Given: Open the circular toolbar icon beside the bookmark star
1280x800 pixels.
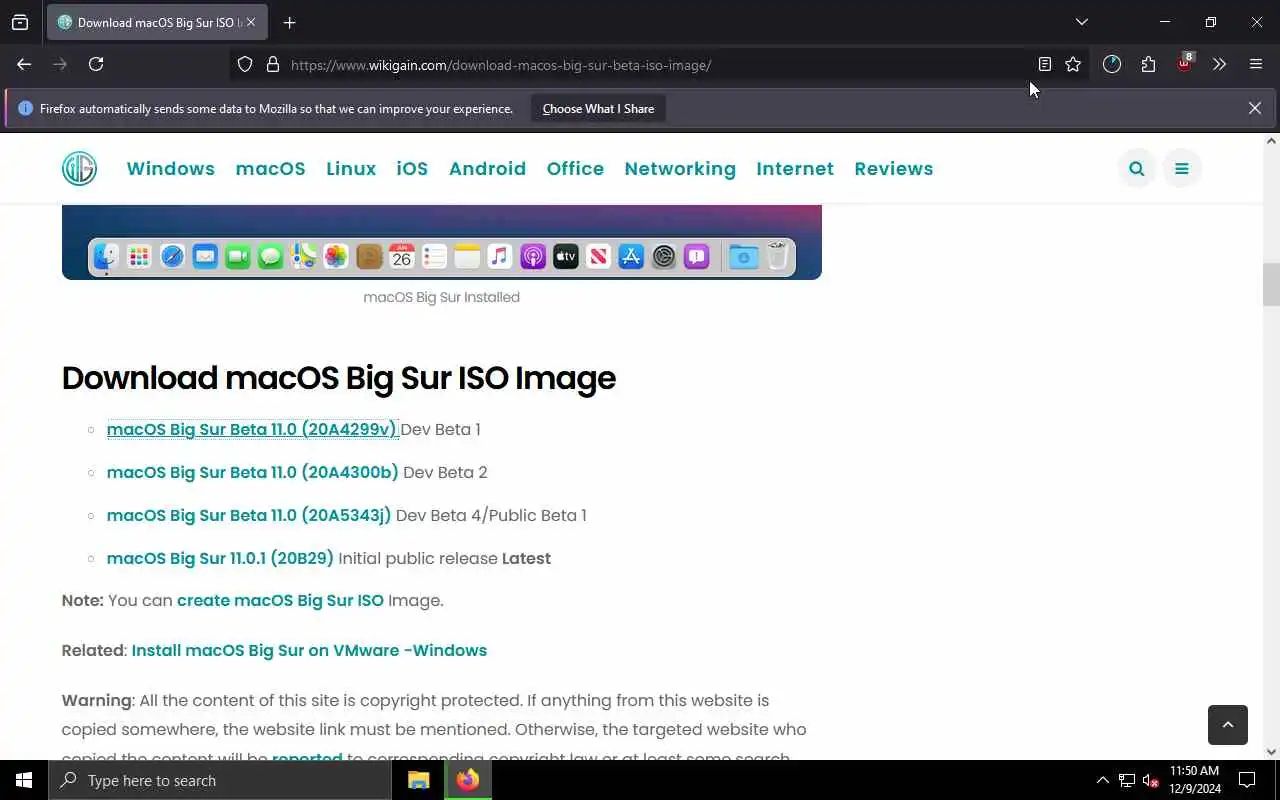Looking at the screenshot, I should 1112,64.
